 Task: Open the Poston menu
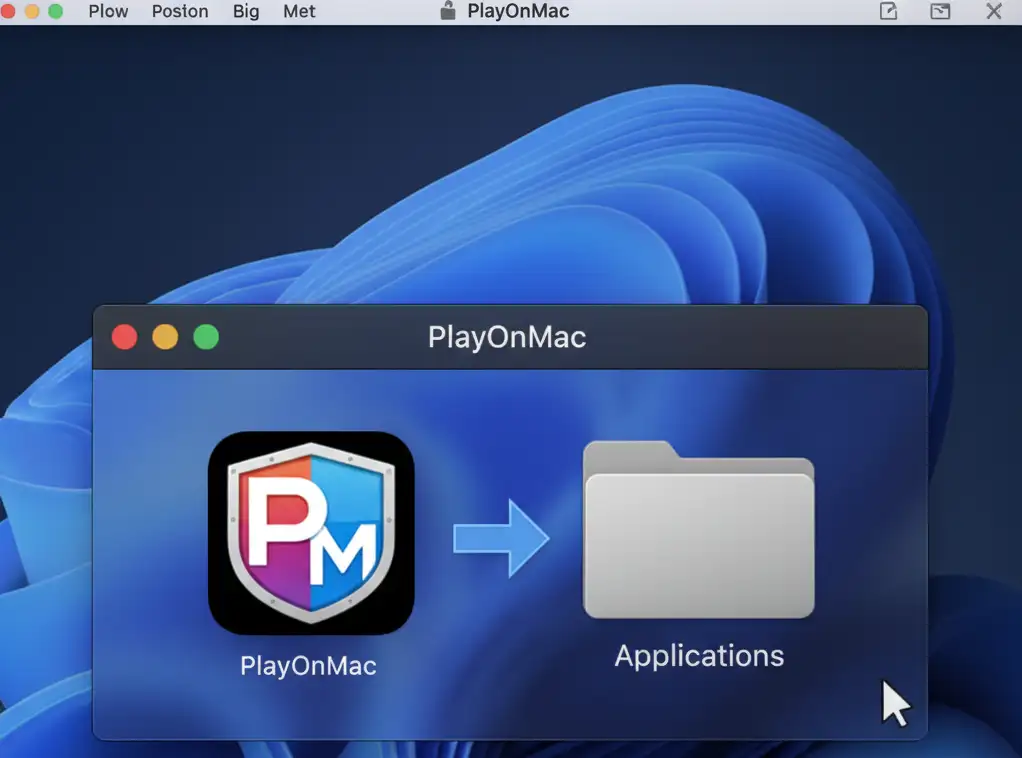180,11
